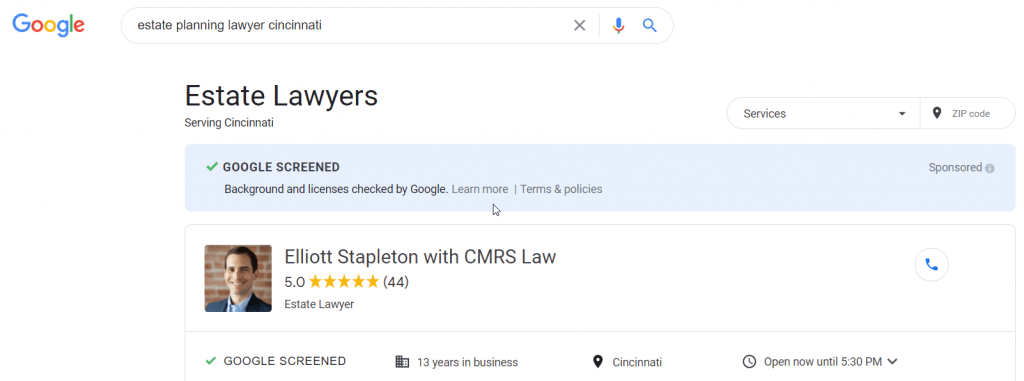Open the Learn more link
The height and width of the screenshot is (381, 1024).
[479, 189]
